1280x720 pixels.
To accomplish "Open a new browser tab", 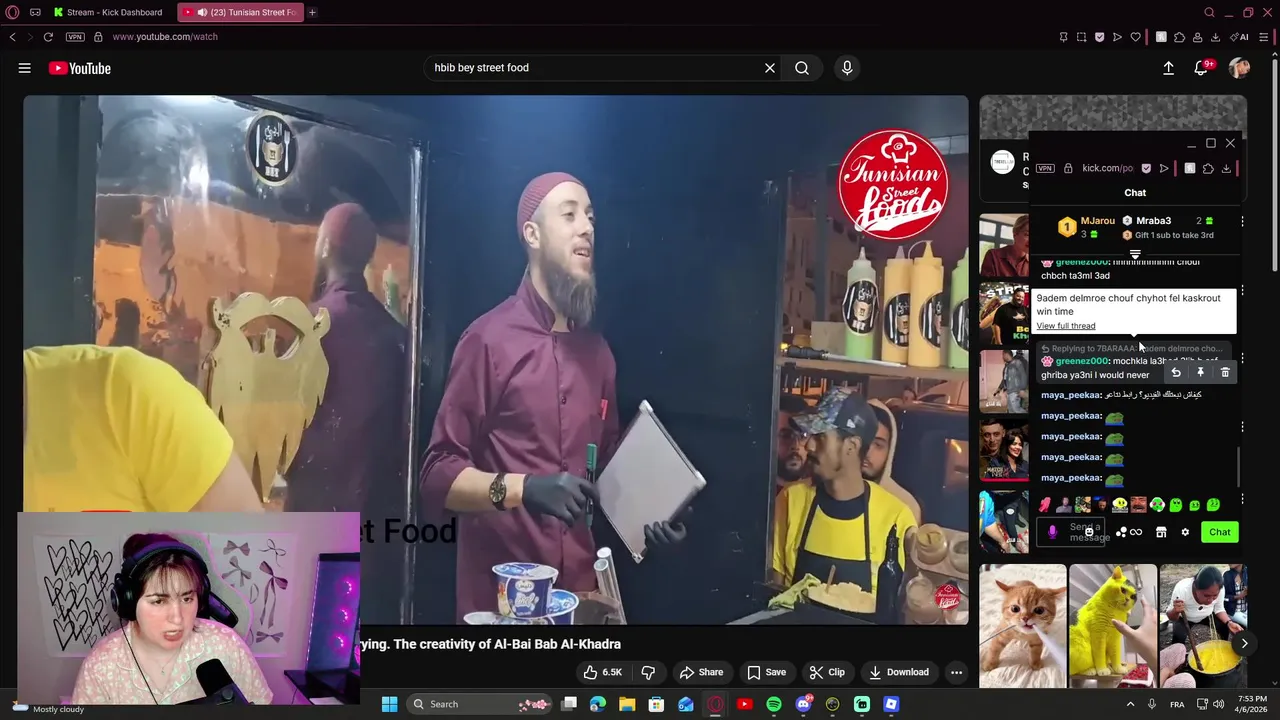I will coord(312,12).
